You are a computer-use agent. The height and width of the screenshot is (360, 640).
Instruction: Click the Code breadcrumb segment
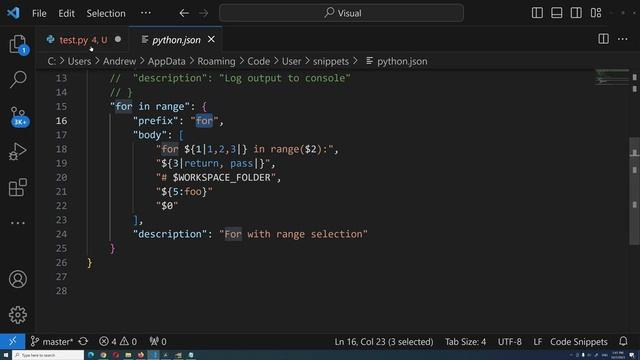(x=258, y=61)
